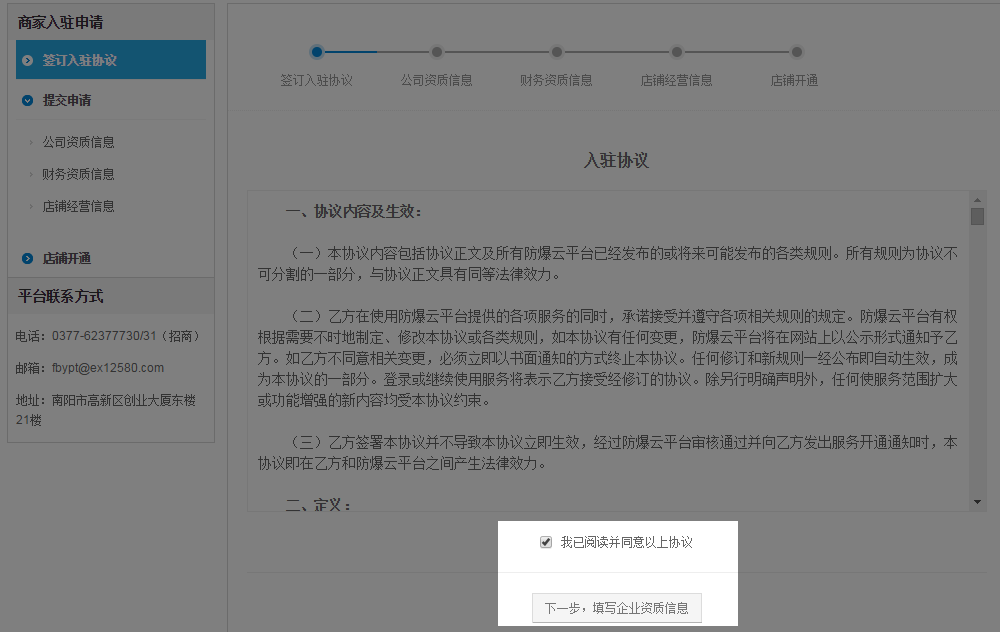
Task: Select 签订入驻协议 sidebar menu item
Action: click(x=80, y=60)
